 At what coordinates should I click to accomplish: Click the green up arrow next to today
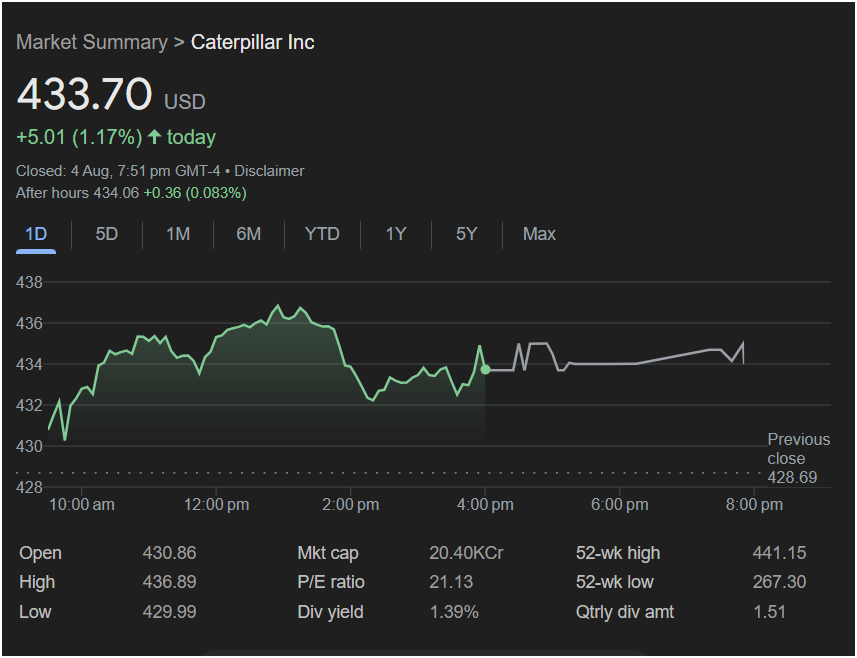coord(155,137)
